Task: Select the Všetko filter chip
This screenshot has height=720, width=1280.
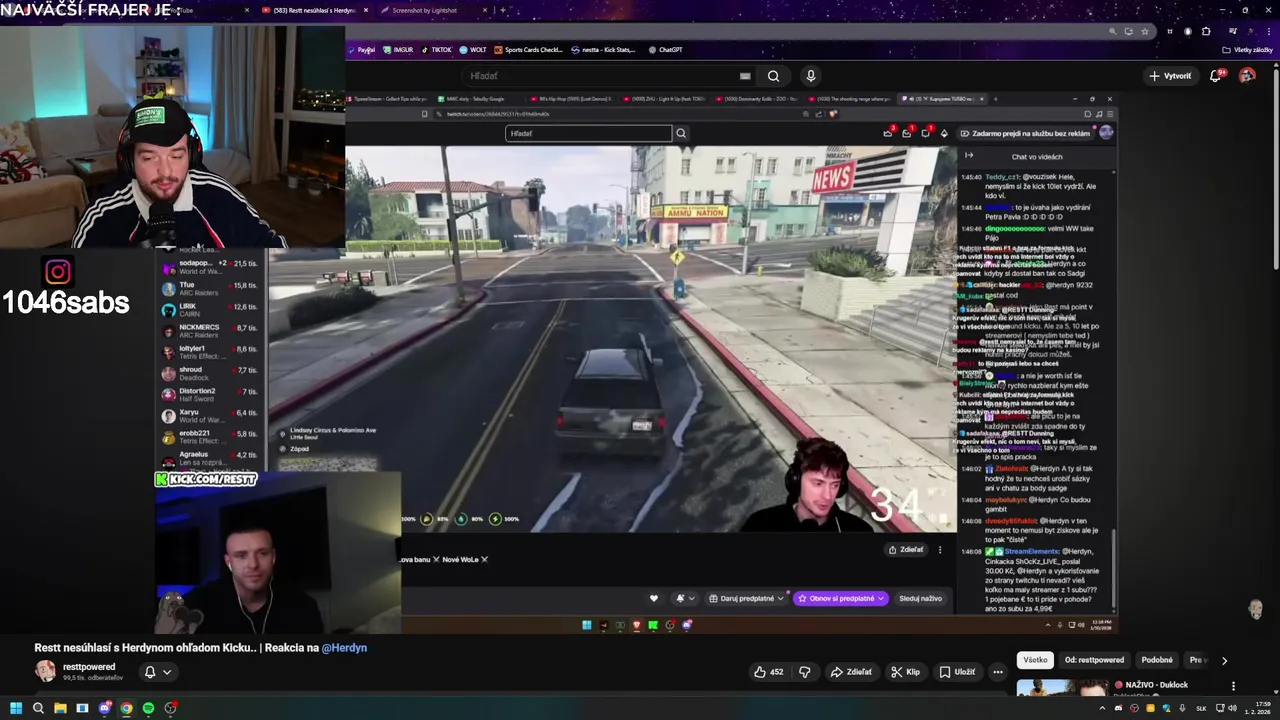Action: 1035,660
